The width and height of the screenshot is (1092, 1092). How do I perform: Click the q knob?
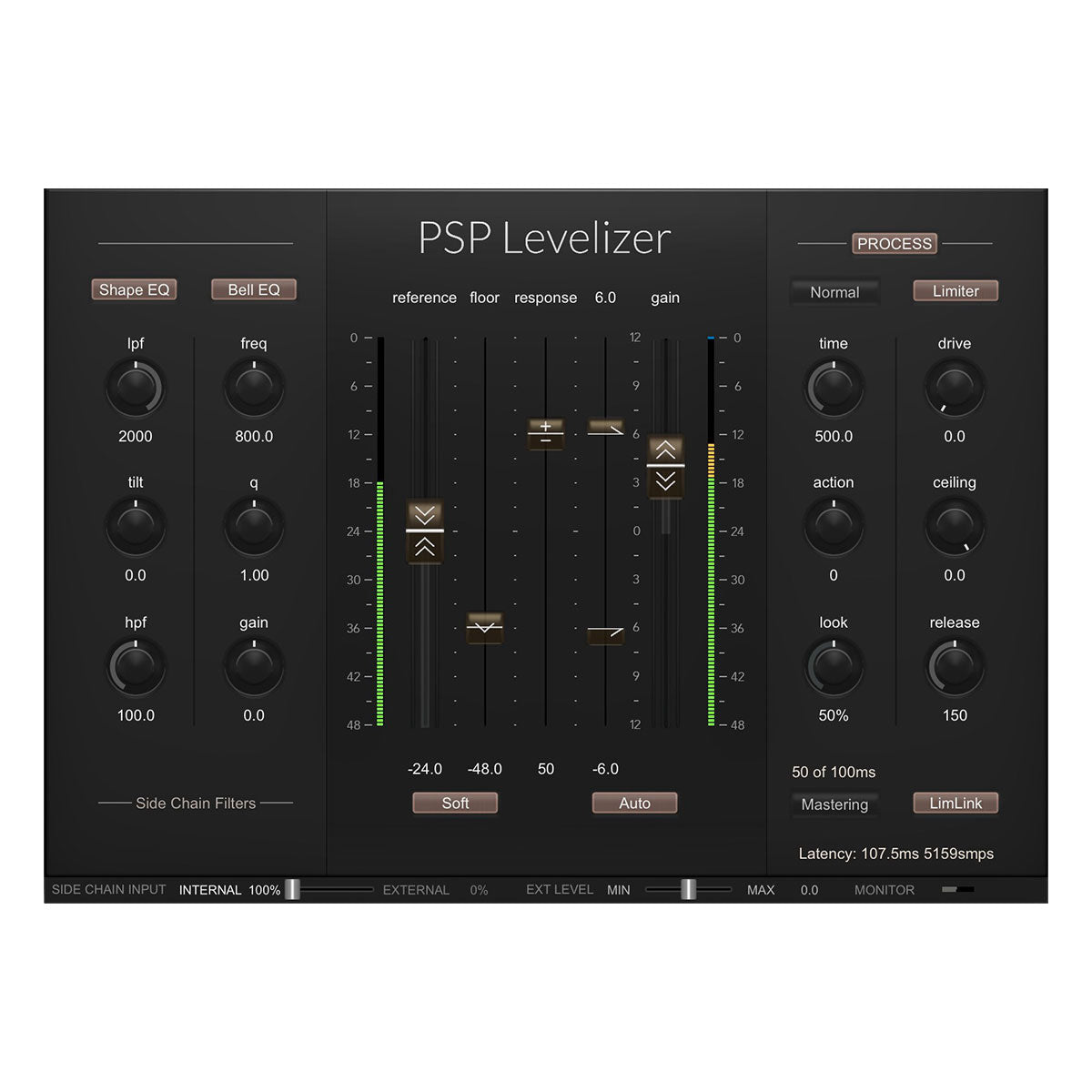(x=254, y=526)
